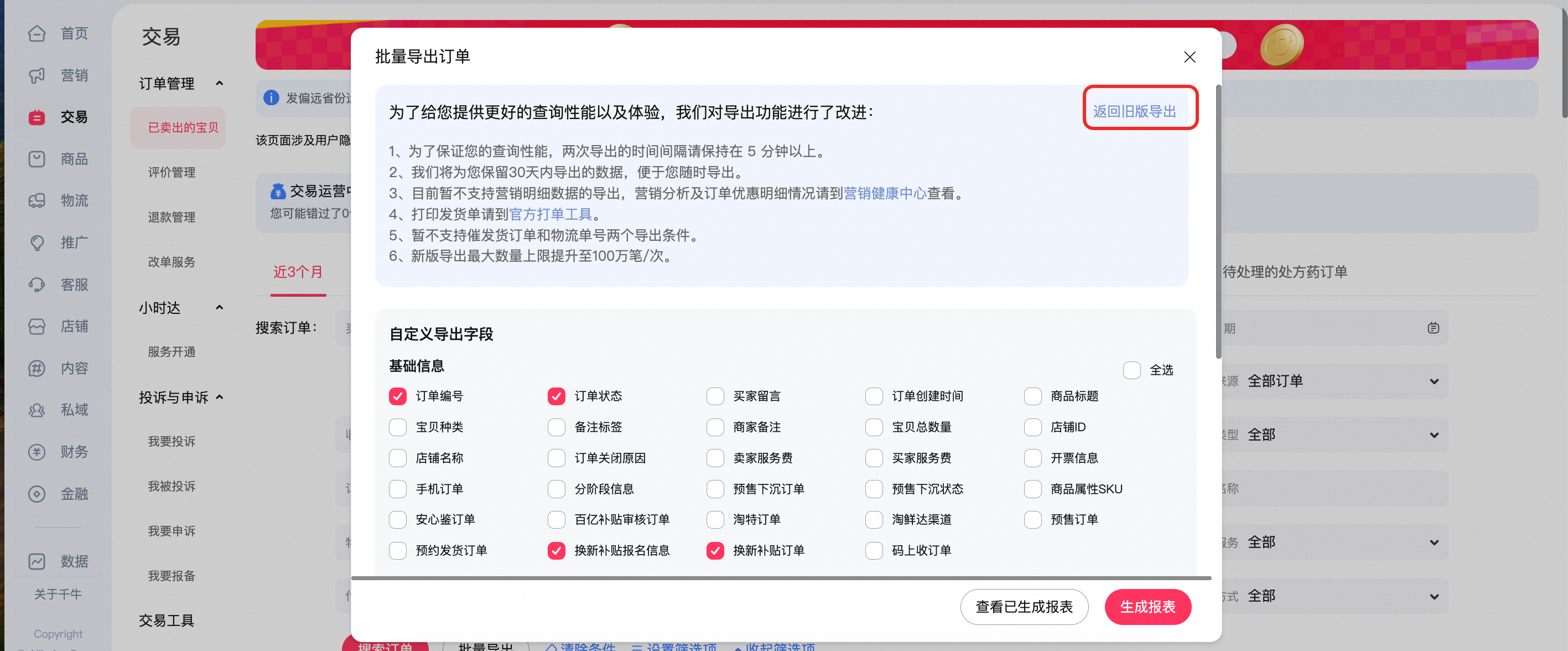Screen dimensions: 1568x651
Task: Click 查看已生成报表 button
Action: (x=1024, y=607)
